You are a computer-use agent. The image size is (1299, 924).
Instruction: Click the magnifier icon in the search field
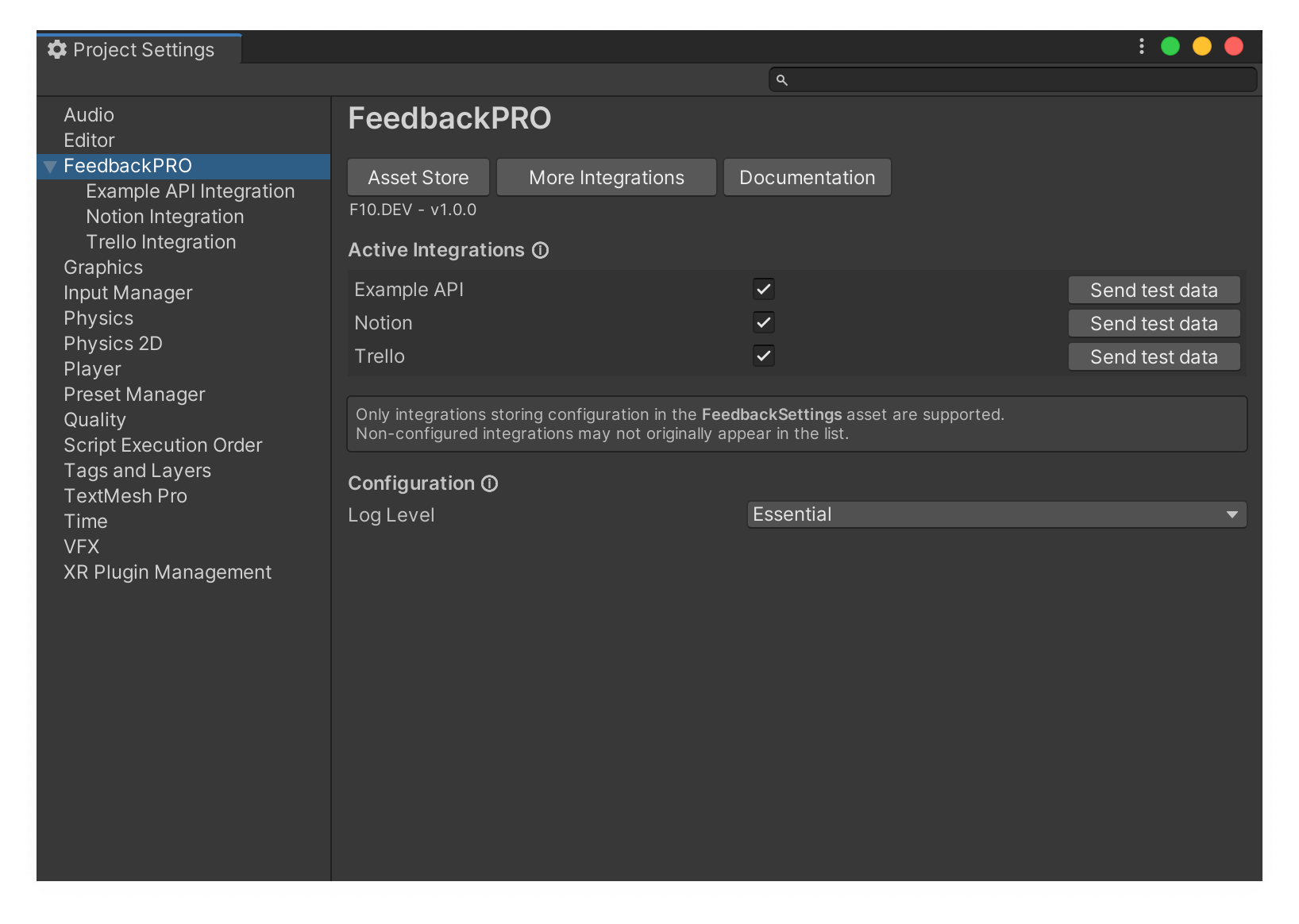point(782,79)
